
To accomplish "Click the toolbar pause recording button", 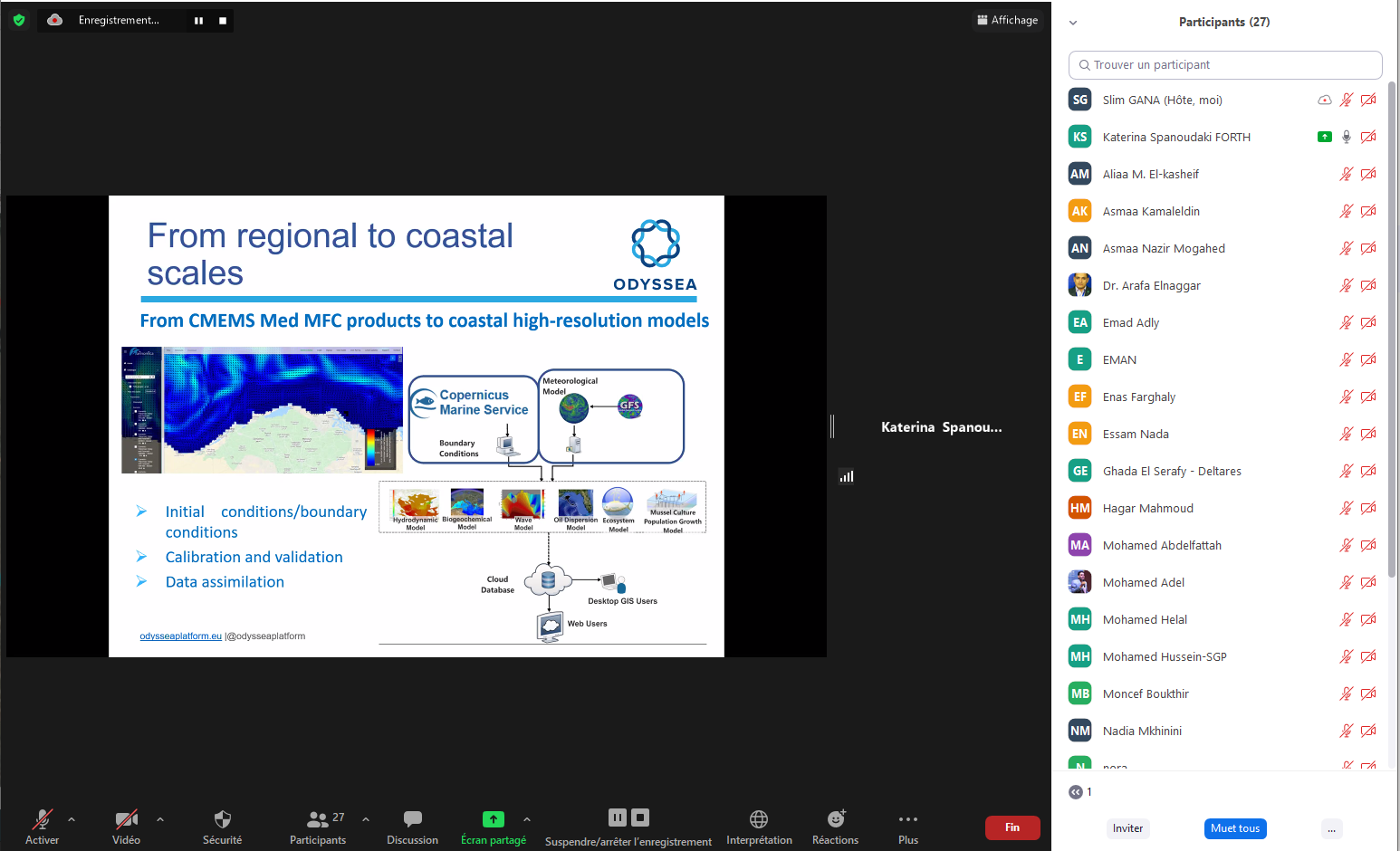I will point(618,818).
